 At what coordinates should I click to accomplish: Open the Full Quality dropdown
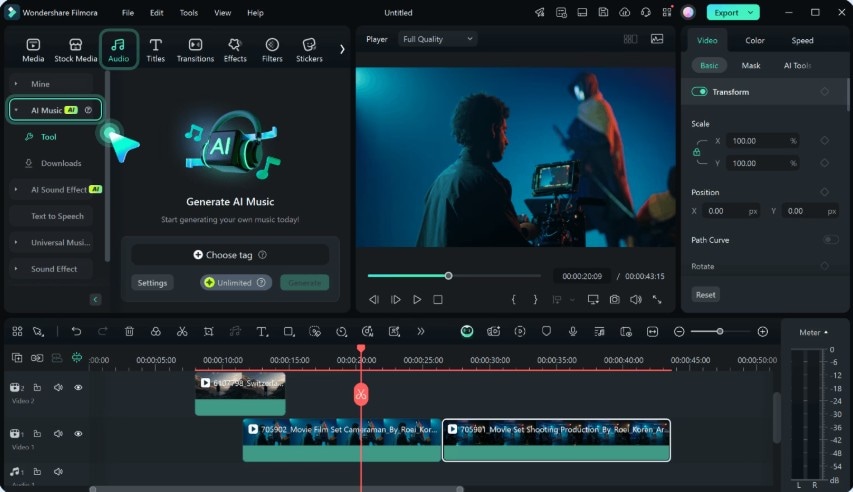point(438,39)
